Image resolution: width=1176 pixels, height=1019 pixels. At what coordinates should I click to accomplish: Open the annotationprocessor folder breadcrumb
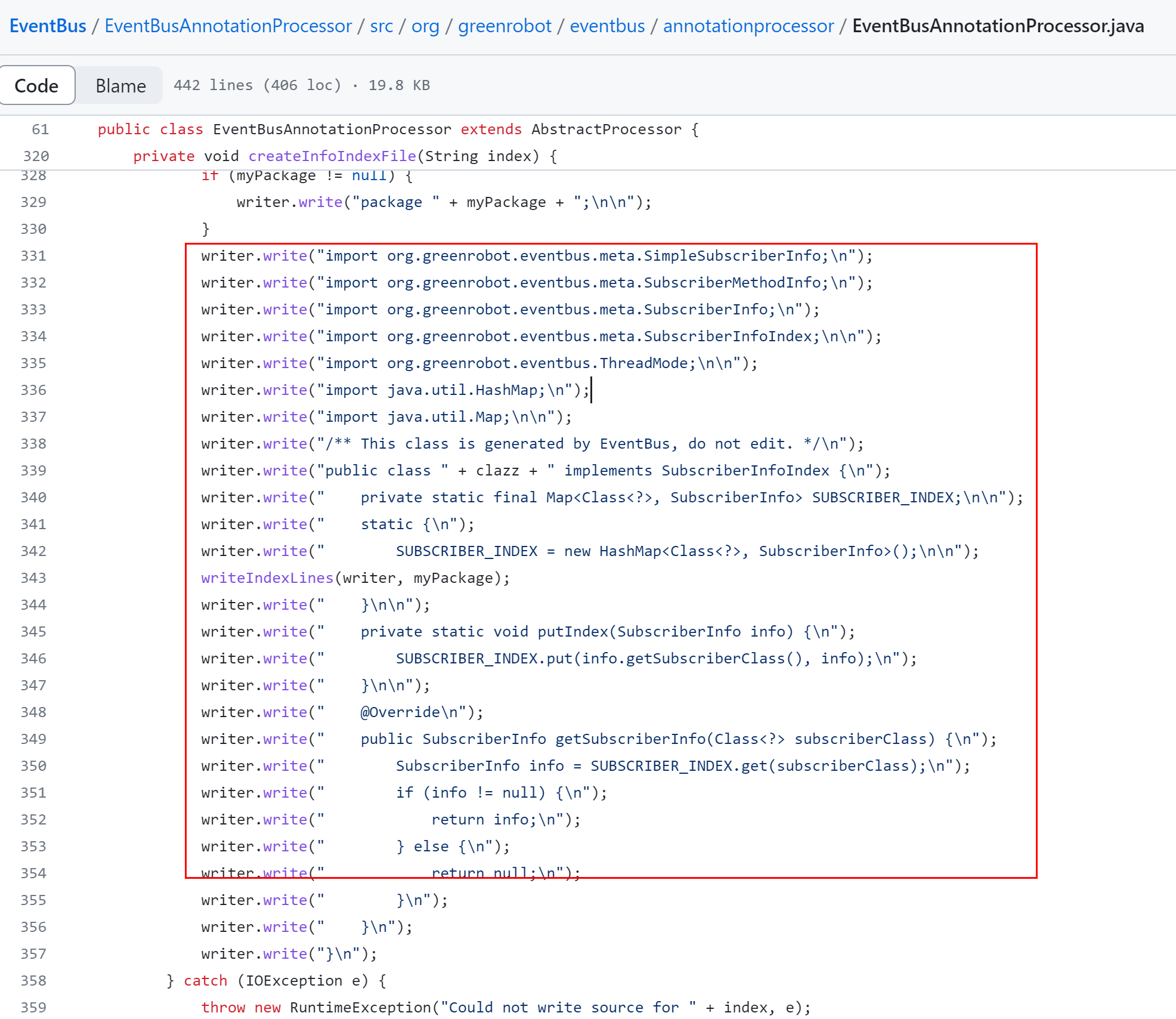coord(748,26)
